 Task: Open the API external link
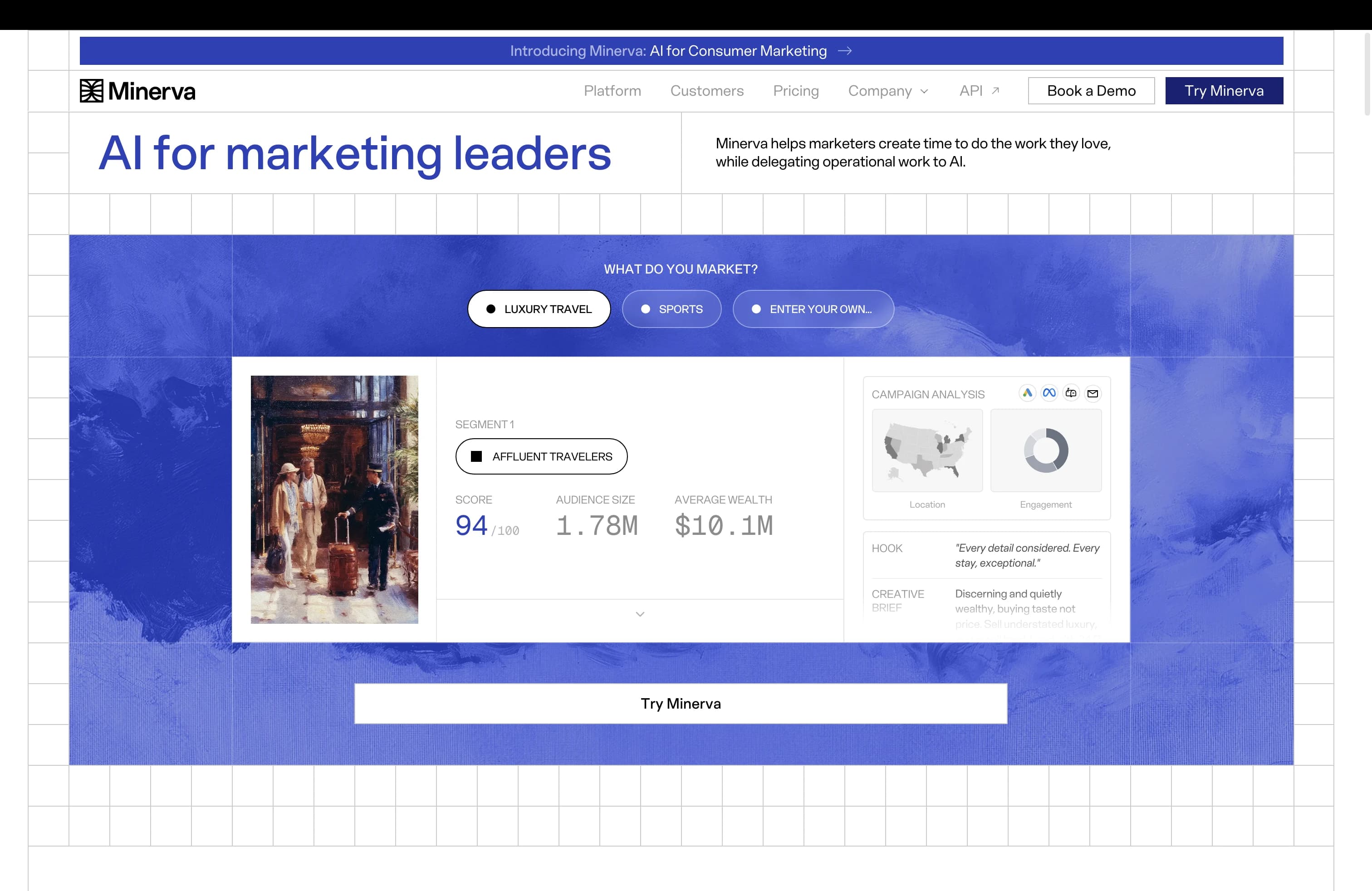coord(980,91)
